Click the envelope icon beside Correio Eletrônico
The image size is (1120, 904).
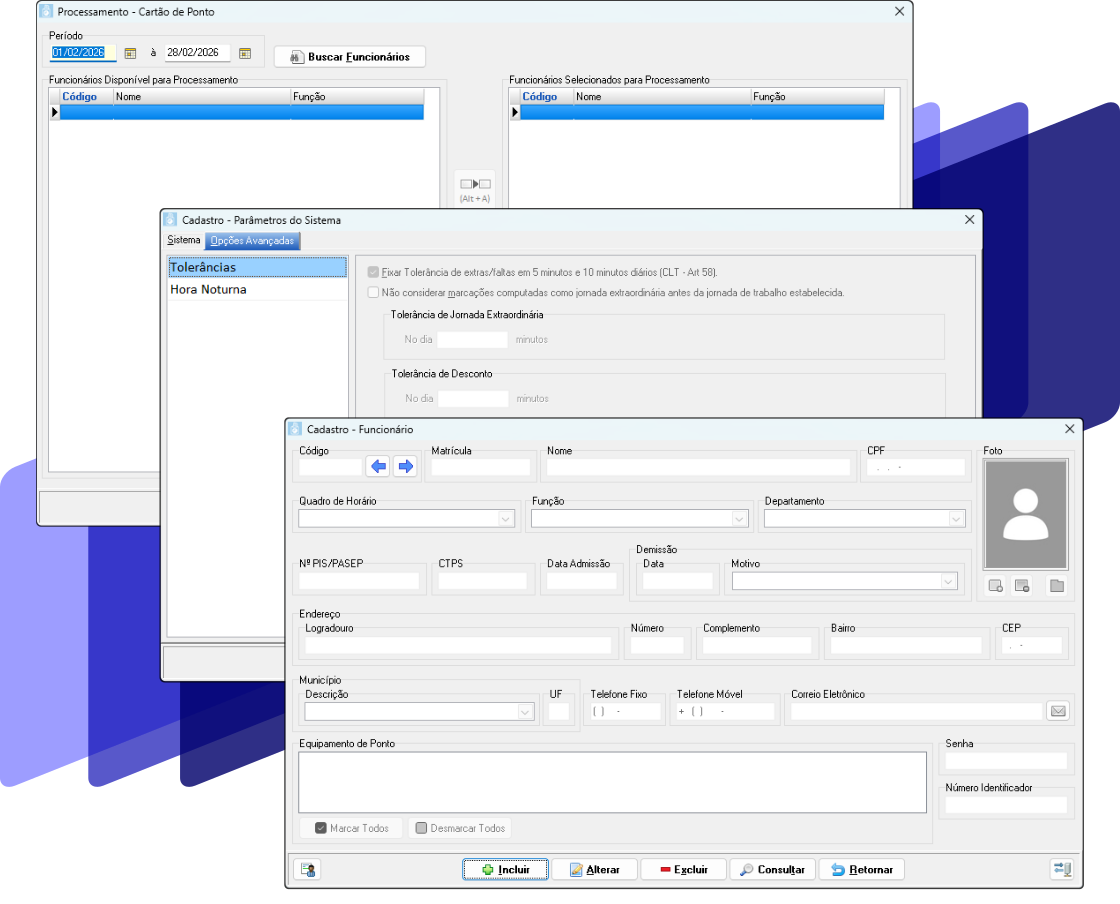(x=1058, y=711)
